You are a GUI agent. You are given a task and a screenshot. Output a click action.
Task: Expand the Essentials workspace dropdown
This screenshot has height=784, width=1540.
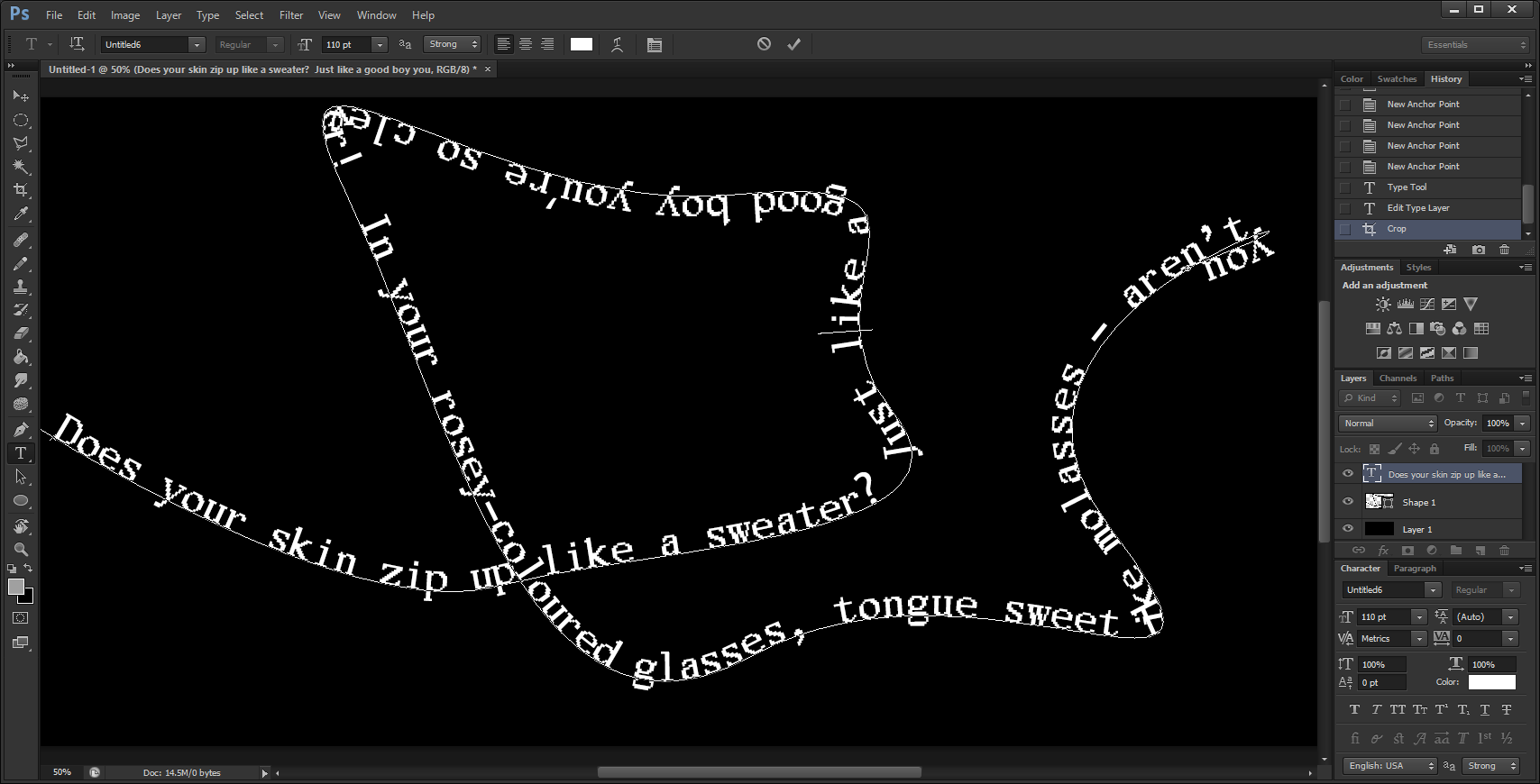[1476, 44]
